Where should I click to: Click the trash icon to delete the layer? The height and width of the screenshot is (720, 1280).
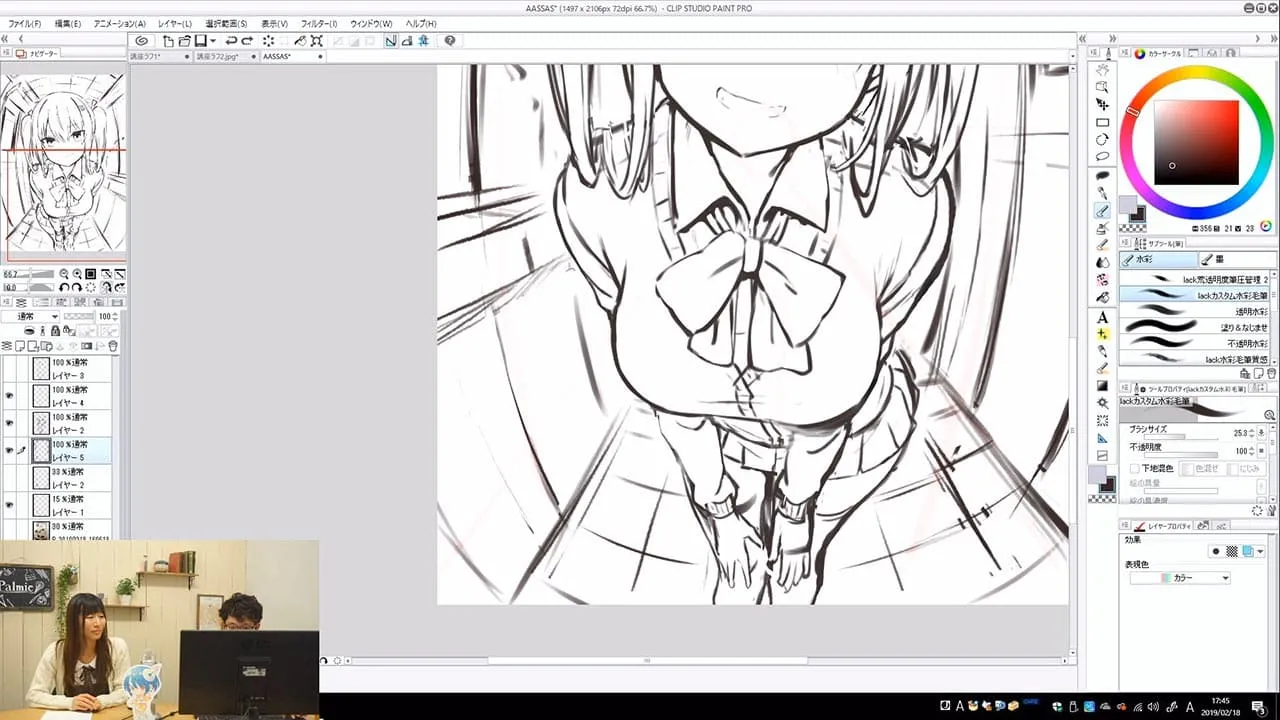(x=113, y=347)
